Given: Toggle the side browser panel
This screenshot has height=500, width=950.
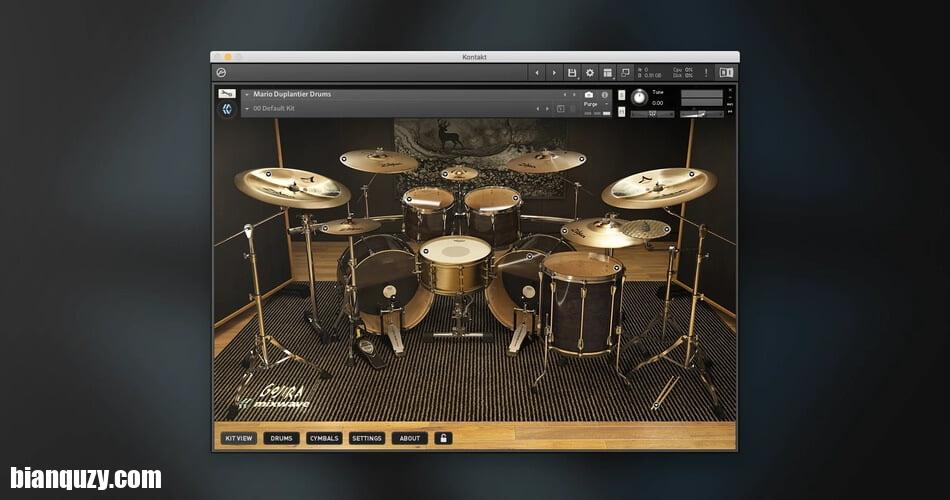Looking at the screenshot, I should point(726,73).
